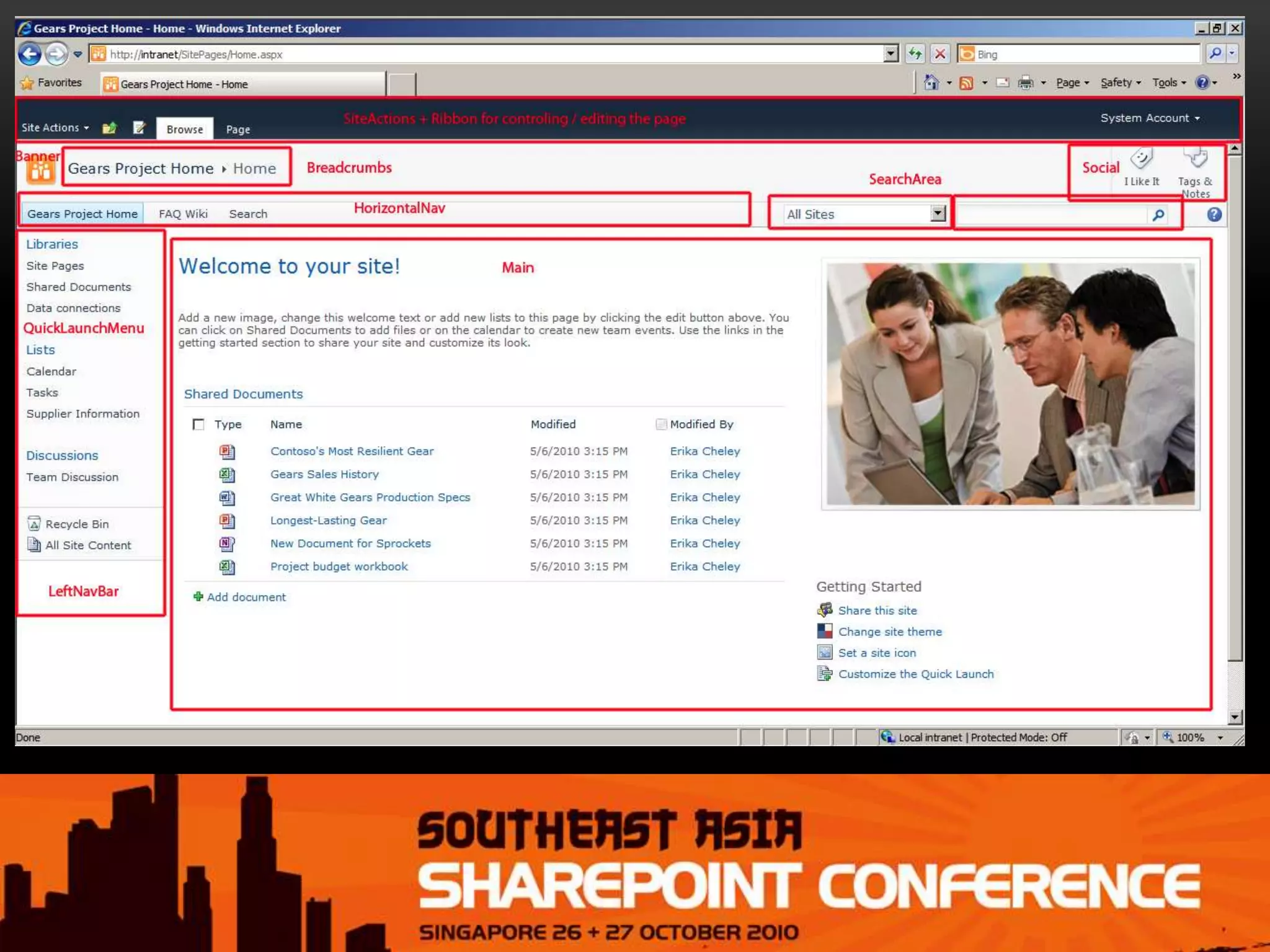Click the Edit page icon in the ribbon

[x=140, y=128]
